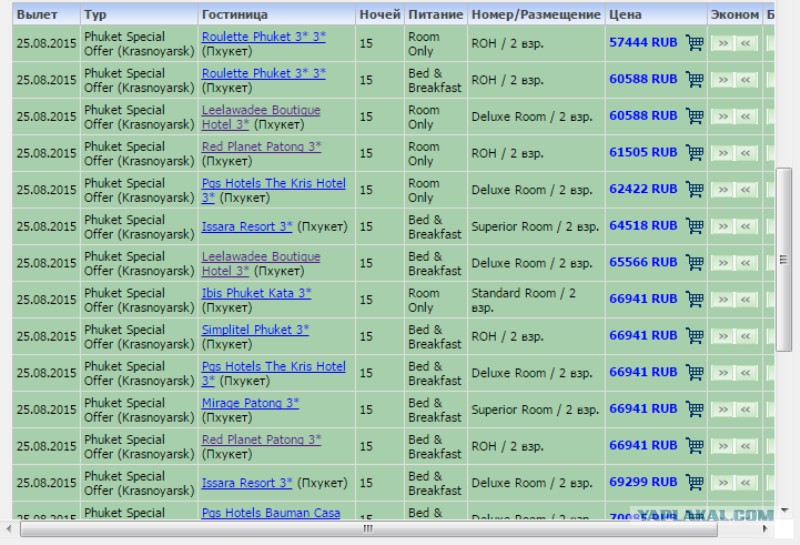Click cart icon for Simplitel Phuket row
Screen dimensions: 800x545
click(694, 336)
